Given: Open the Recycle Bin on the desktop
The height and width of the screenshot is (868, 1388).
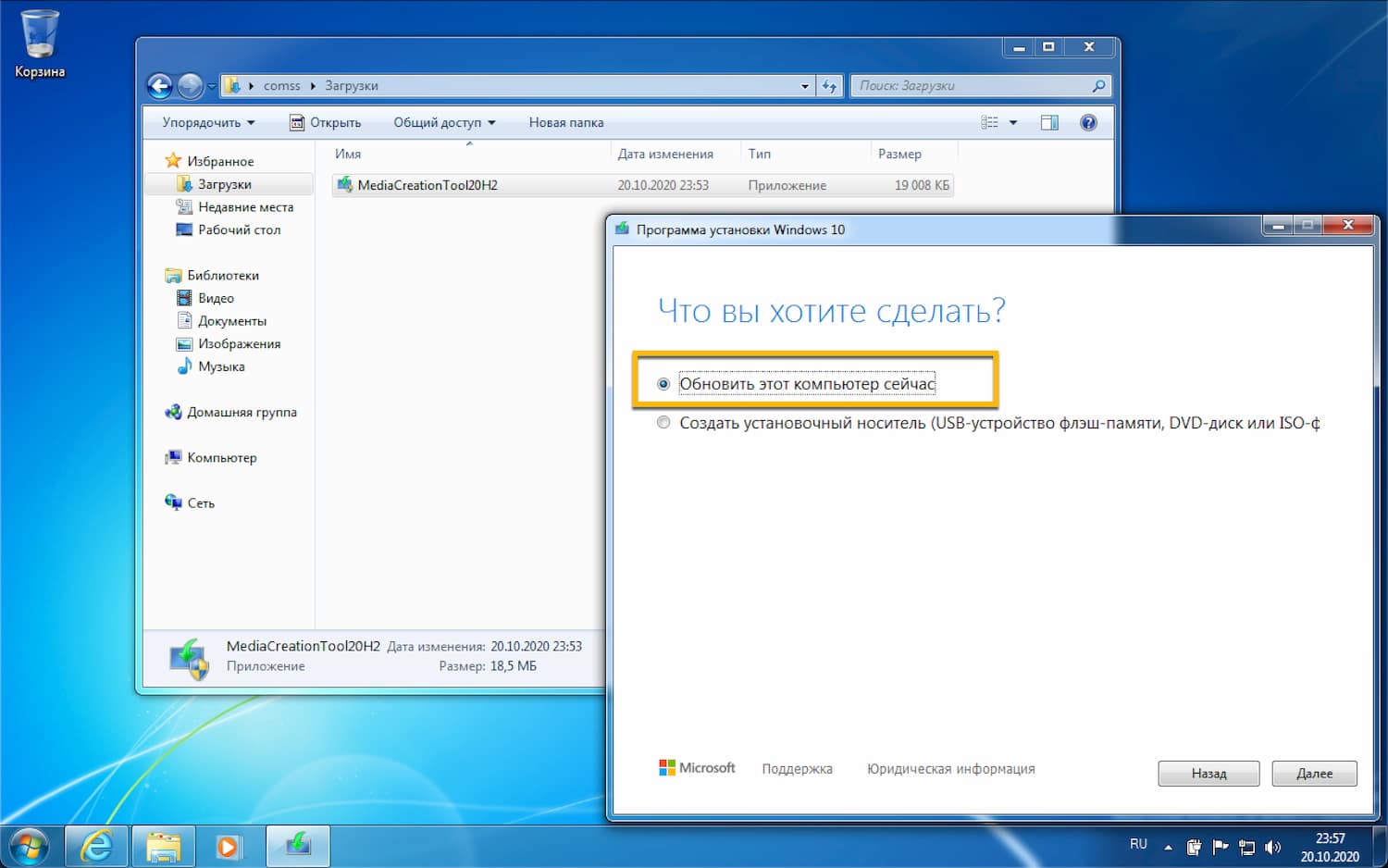Looking at the screenshot, I should point(40,43).
